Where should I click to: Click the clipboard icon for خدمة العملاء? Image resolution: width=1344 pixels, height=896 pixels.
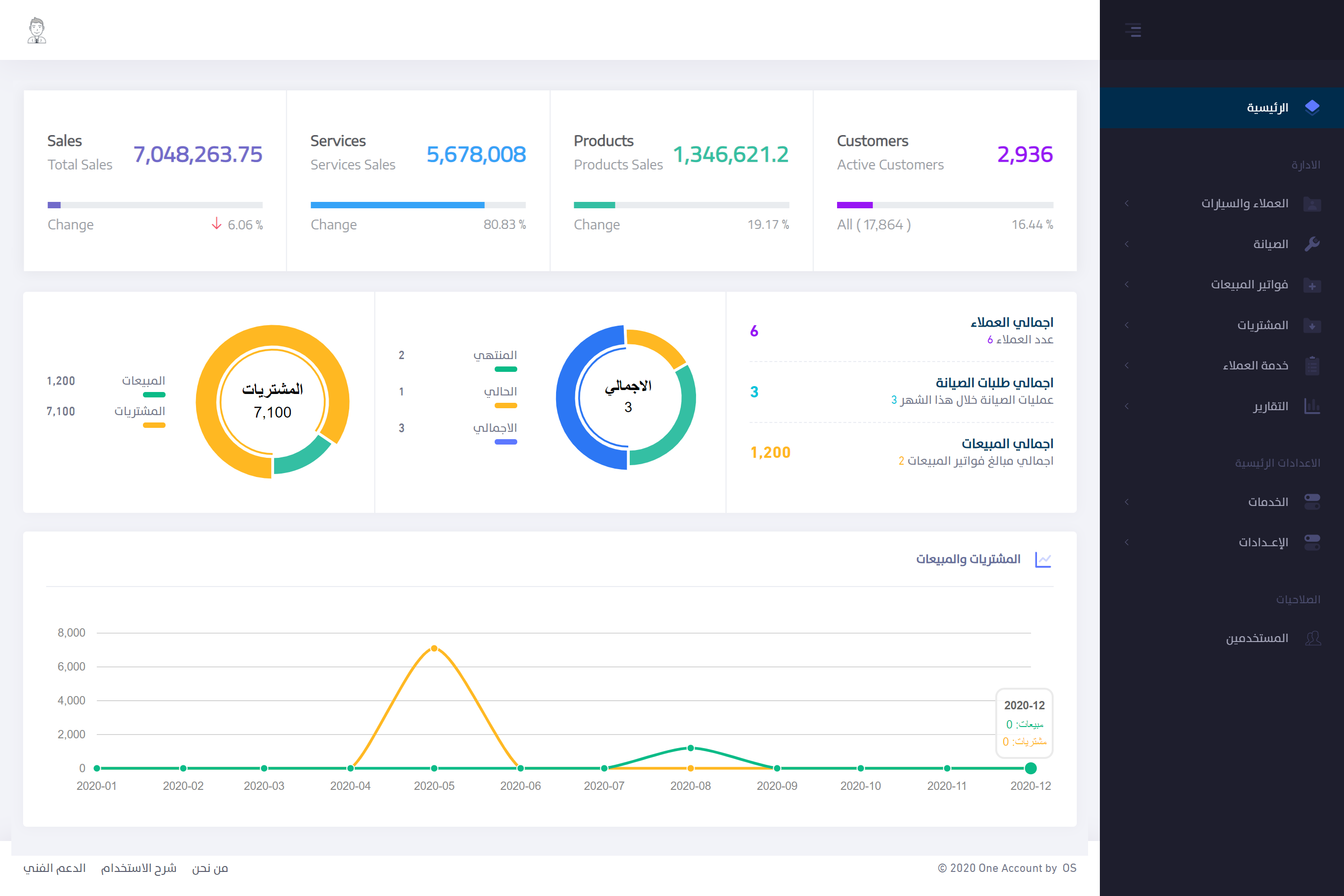1312,365
